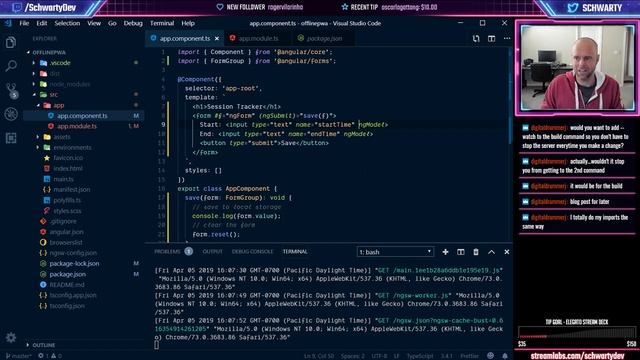Click the streamlabs.com/schwartydev link
The image size is (640, 360).
point(577,356)
